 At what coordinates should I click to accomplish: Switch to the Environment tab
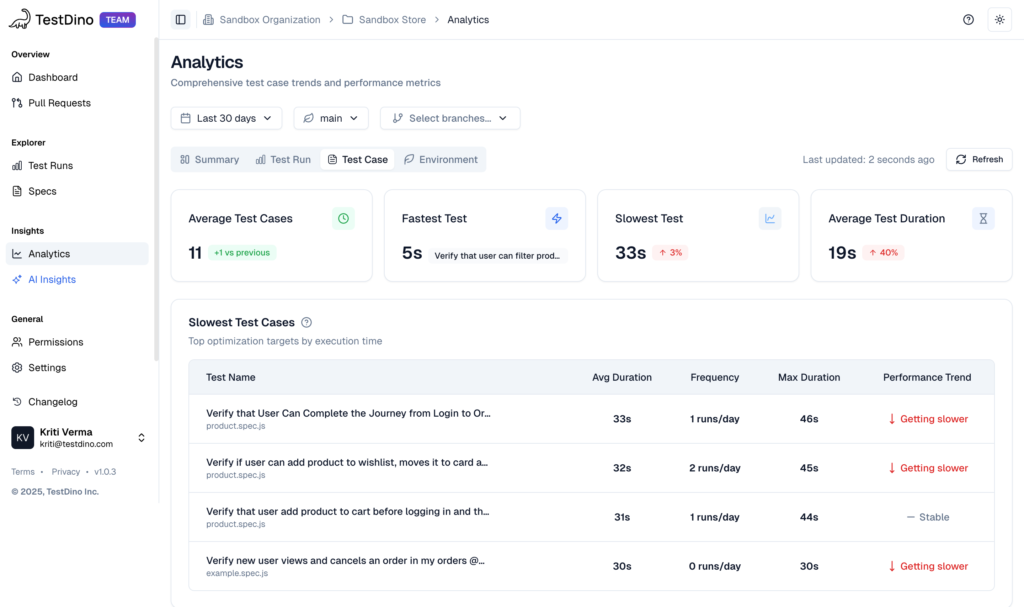440,160
